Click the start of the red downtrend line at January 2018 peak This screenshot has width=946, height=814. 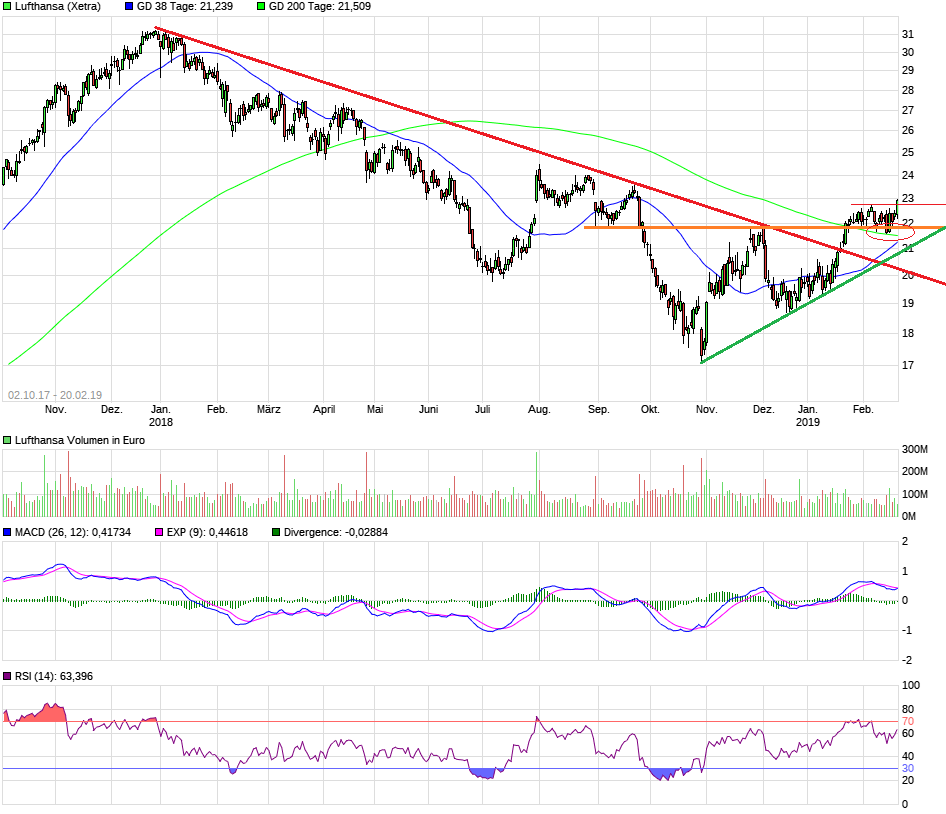click(156, 28)
